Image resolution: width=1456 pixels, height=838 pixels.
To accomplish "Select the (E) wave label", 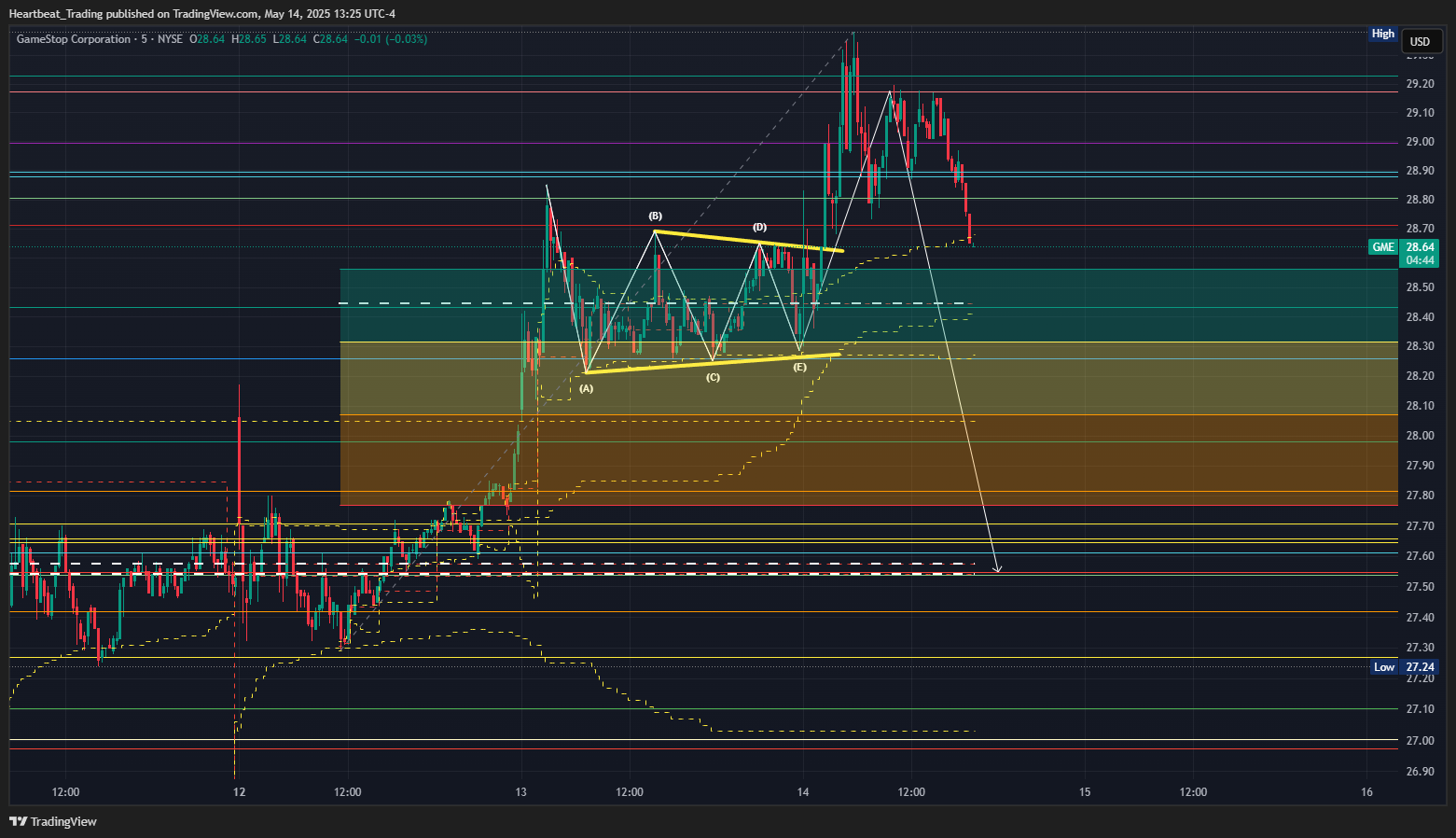I will click(800, 367).
